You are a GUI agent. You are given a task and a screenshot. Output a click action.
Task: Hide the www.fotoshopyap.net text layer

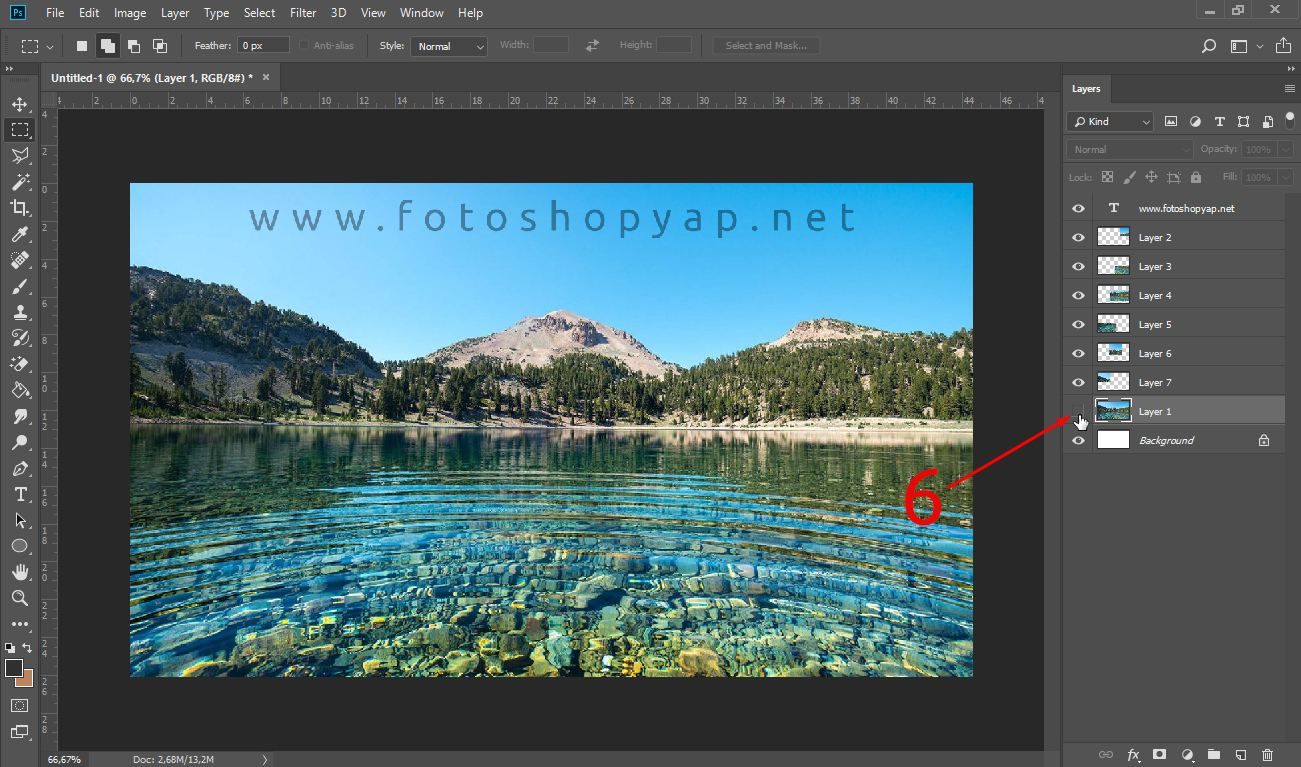1078,209
